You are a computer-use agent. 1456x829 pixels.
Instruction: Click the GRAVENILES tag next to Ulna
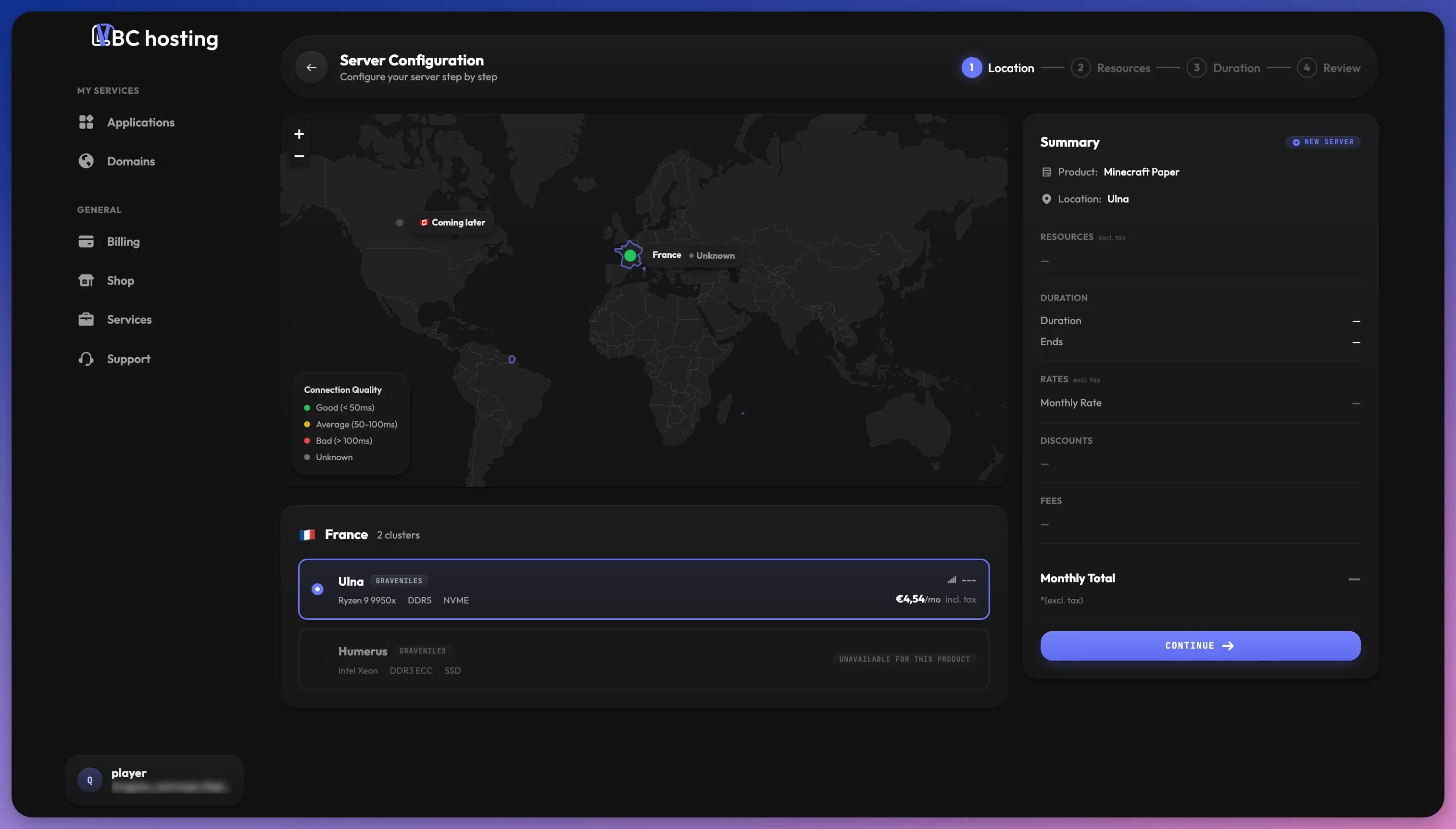[x=399, y=581]
